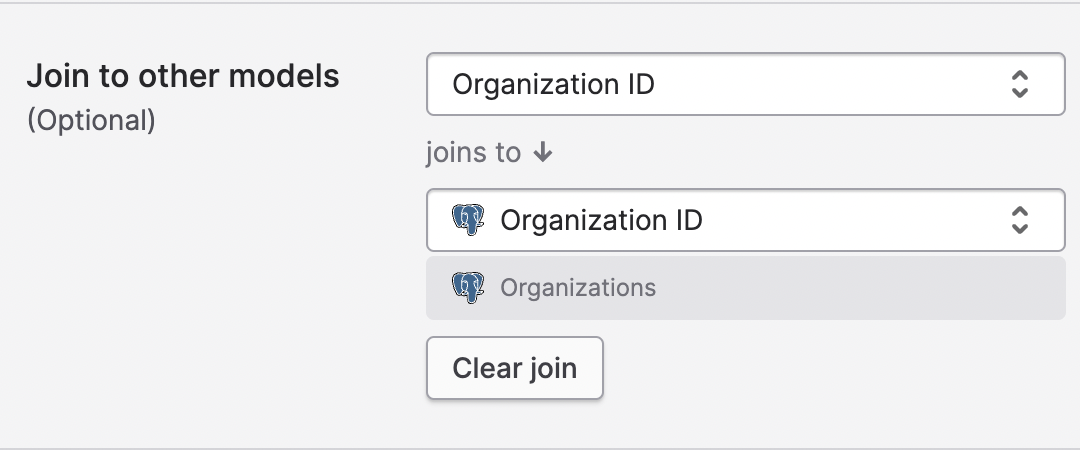Click the blank middle area of the top select
This screenshot has width=1080, height=450.
tap(830, 84)
